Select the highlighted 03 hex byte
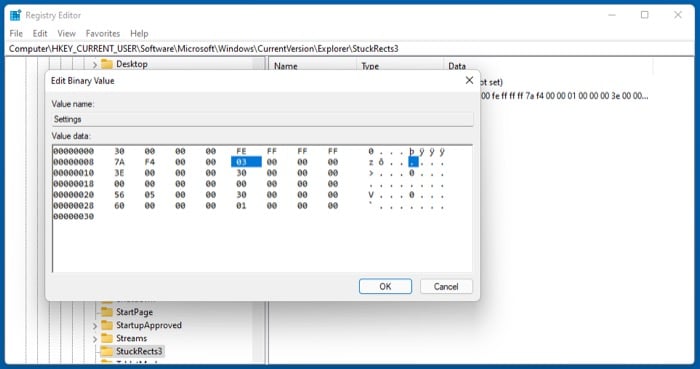 (246, 162)
